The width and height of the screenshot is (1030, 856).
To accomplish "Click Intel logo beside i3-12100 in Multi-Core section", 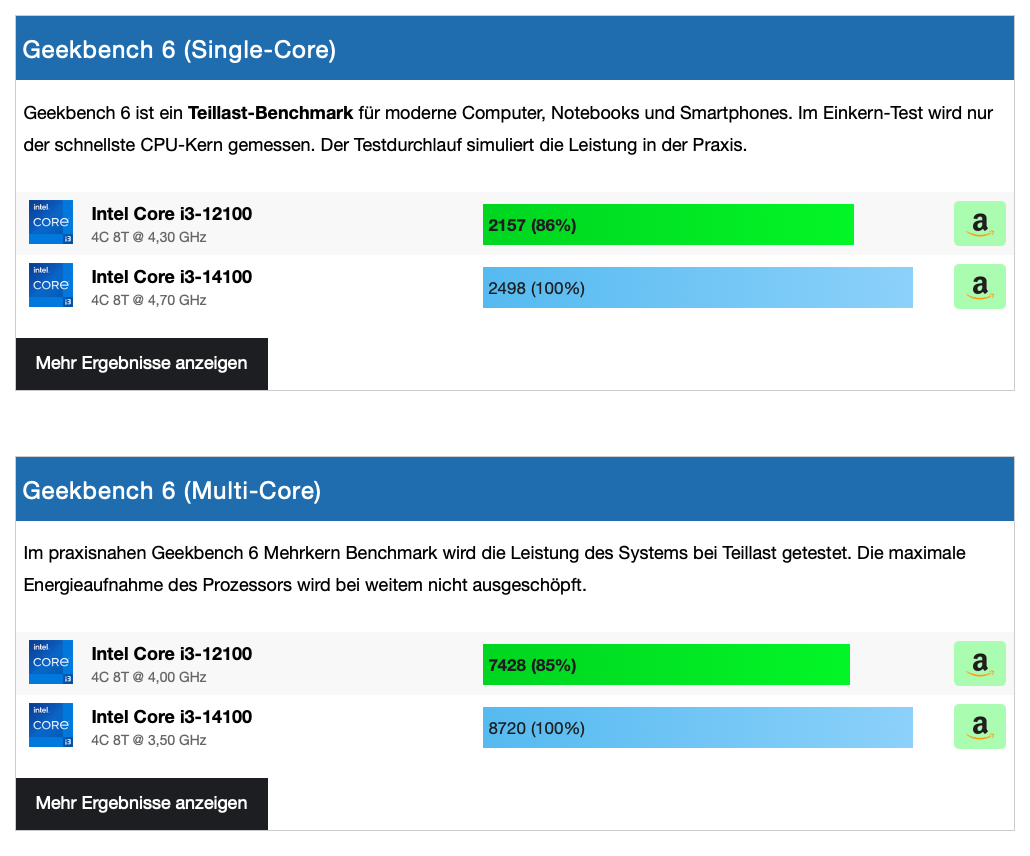I will (51, 663).
